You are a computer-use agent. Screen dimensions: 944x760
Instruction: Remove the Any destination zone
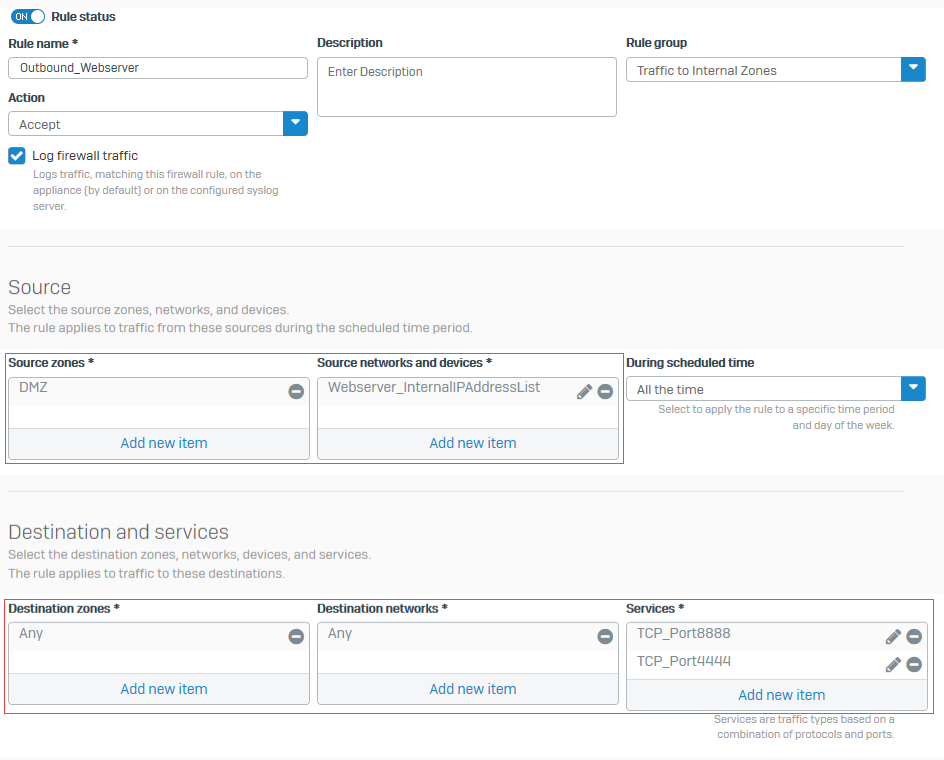point(296,635)
